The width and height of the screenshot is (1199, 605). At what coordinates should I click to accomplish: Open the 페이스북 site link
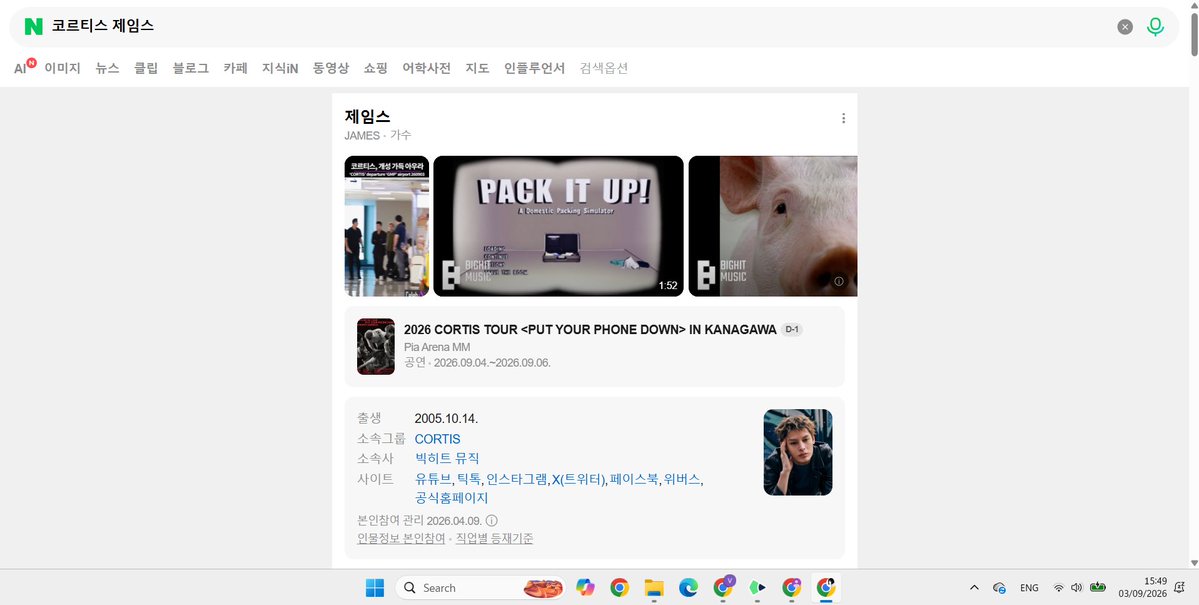(634, 480)
